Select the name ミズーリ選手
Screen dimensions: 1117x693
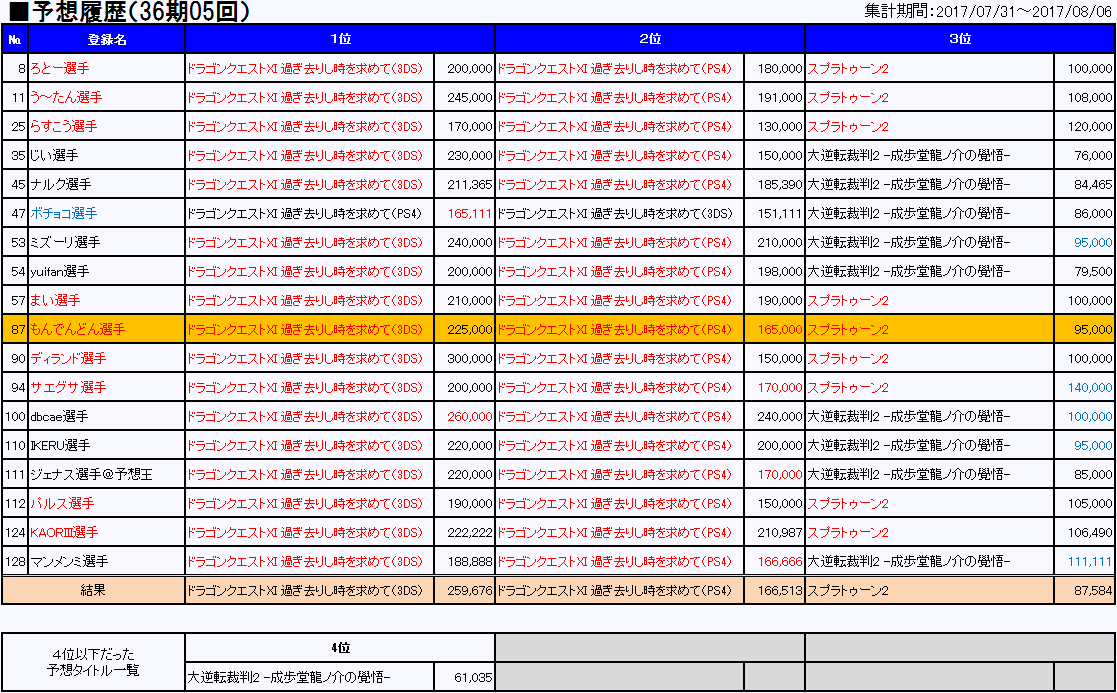click(x=65, y=243)
